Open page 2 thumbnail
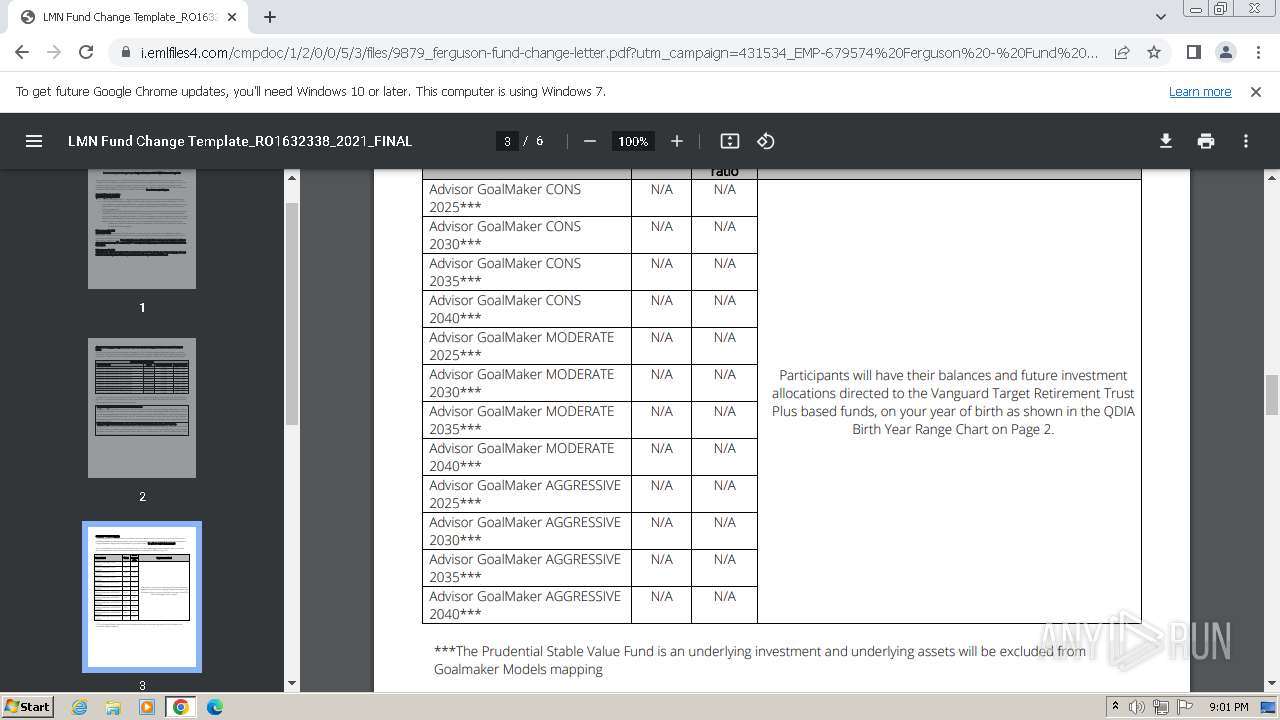 click(142, 408)
